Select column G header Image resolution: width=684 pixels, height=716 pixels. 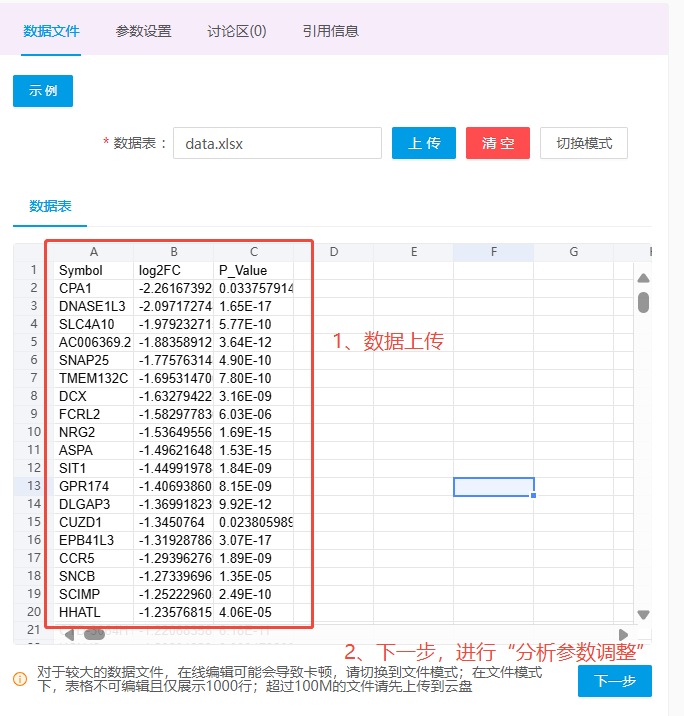pyautogui.click(x=574, y=252)
